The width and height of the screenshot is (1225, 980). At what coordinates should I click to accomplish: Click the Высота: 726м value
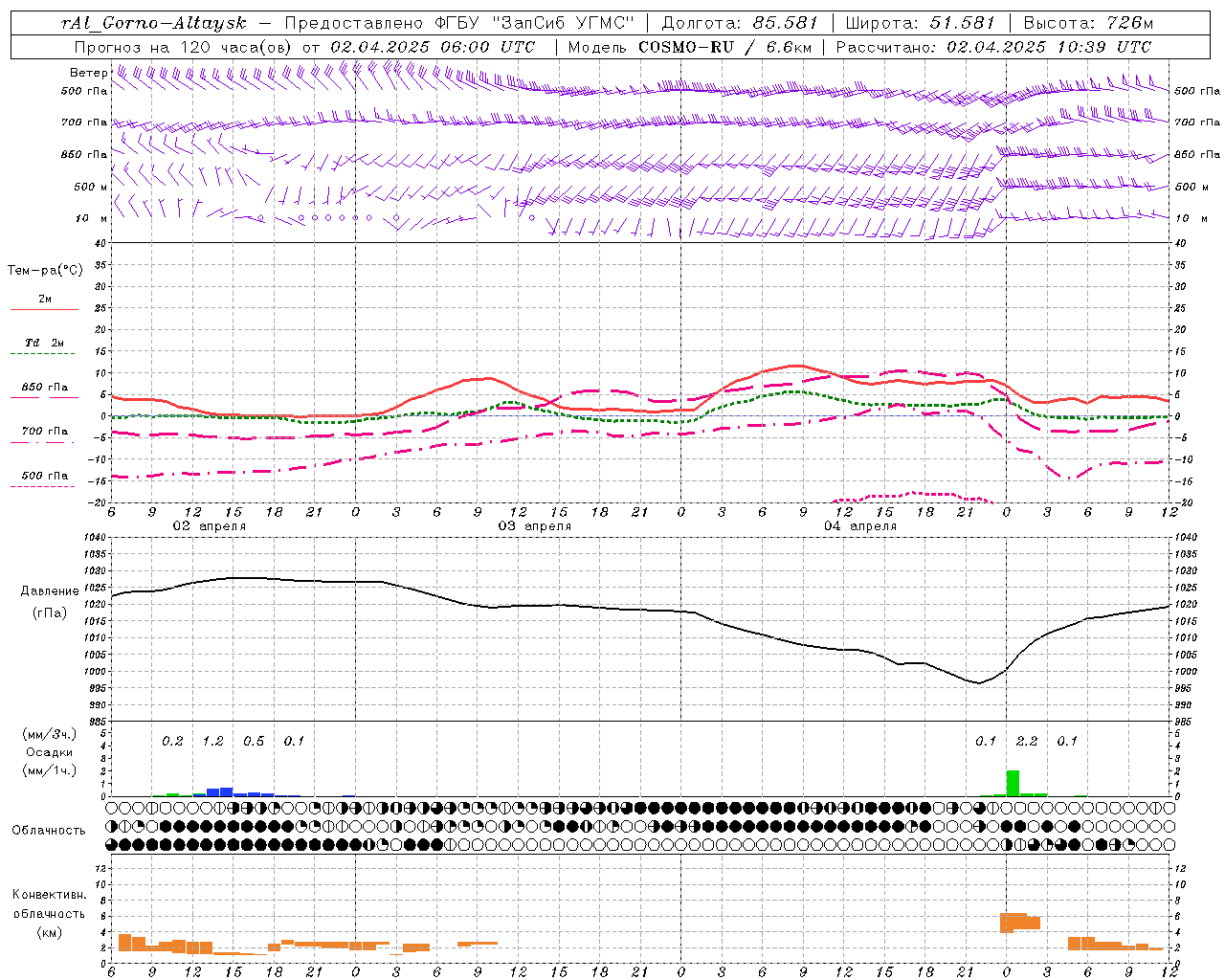1088,23
